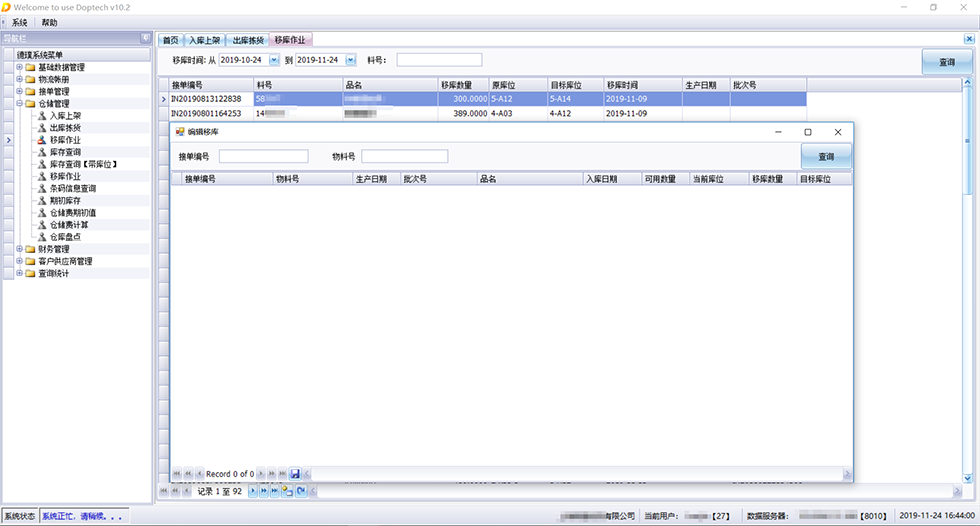Click 查询 button in 编辑移库 dialog
Screen dimensions: 980x526
825,157
